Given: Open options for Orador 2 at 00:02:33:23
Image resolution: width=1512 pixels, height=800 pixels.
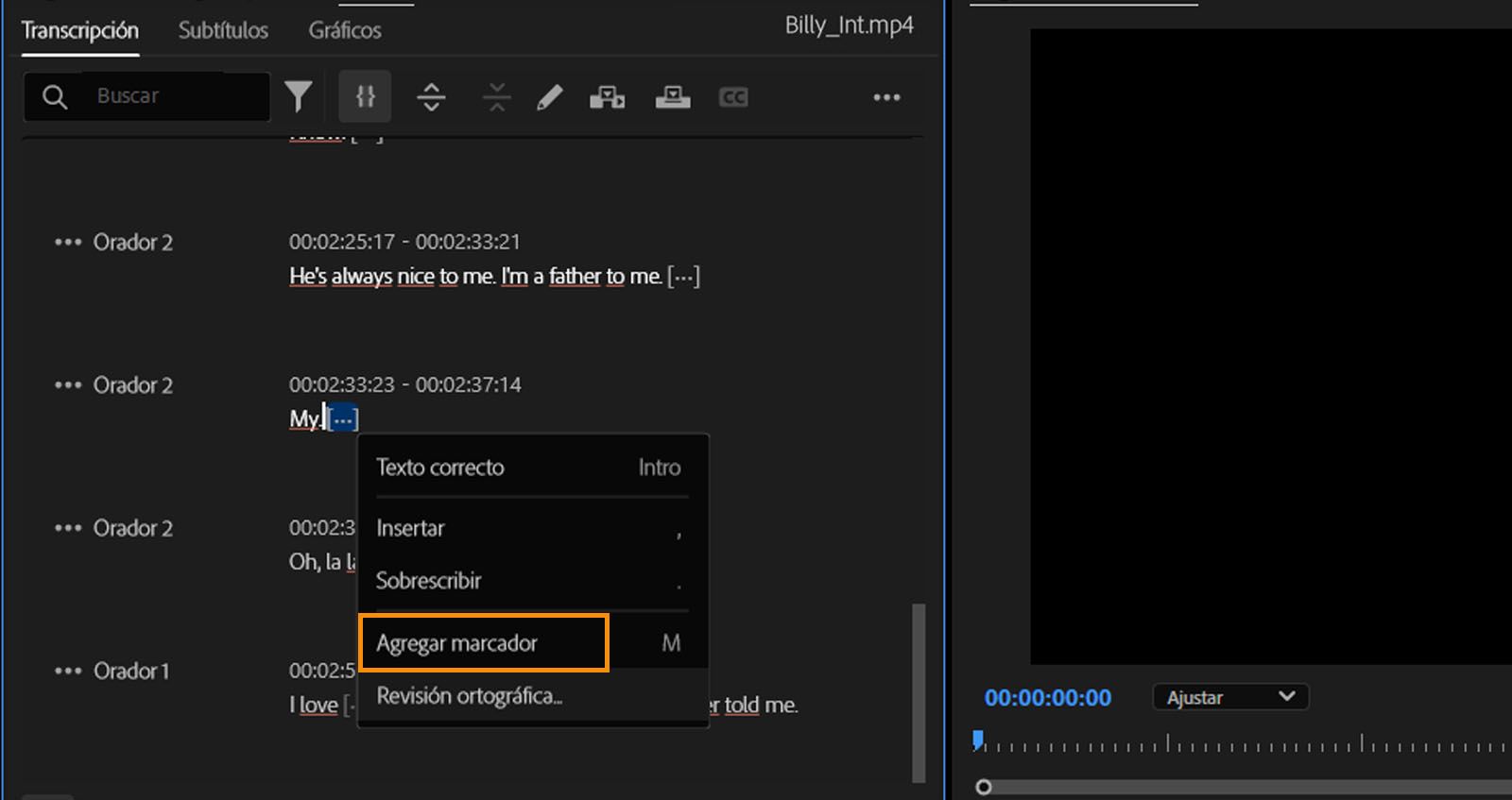Looking at the screenshot, I should [68, 385].
